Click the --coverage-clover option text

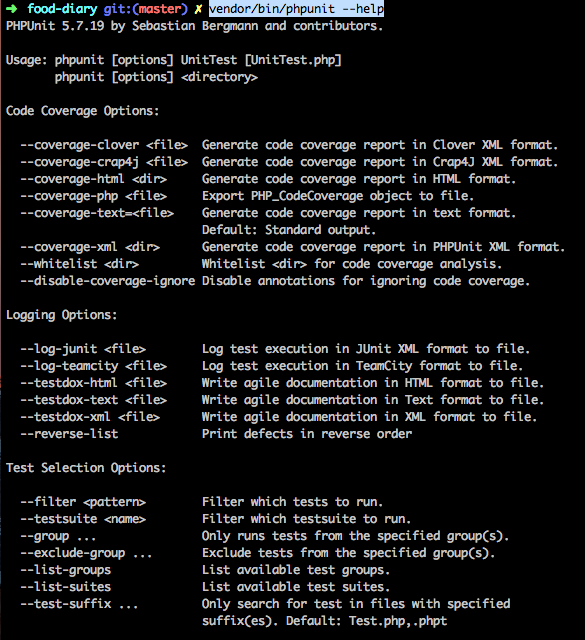(80, 145)
